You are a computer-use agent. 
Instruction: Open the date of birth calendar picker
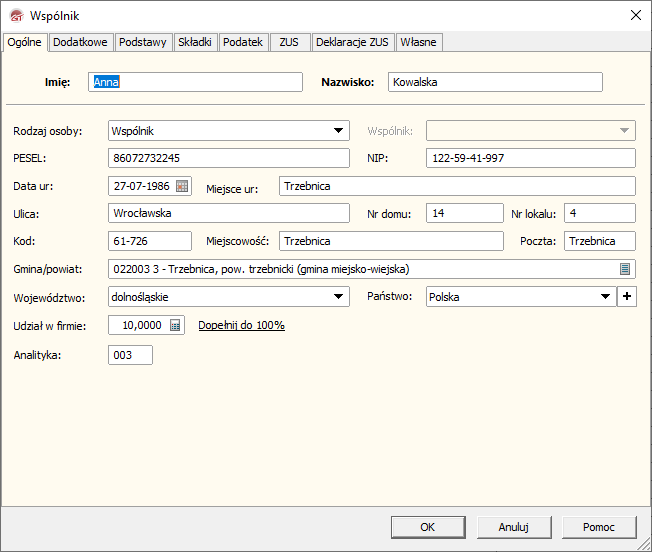tap(182, 186)
